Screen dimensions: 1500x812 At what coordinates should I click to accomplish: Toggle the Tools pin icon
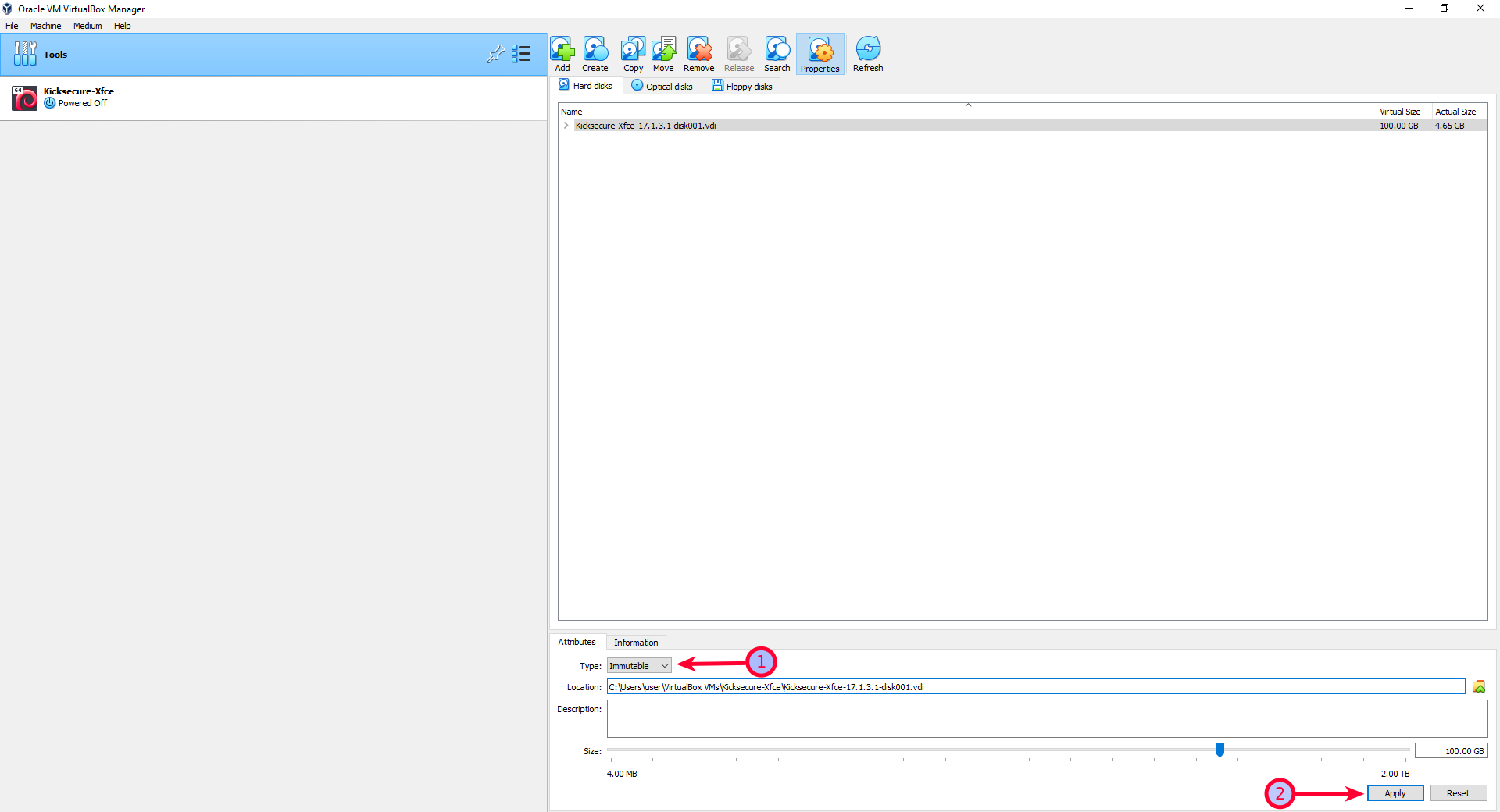point(495,54)
